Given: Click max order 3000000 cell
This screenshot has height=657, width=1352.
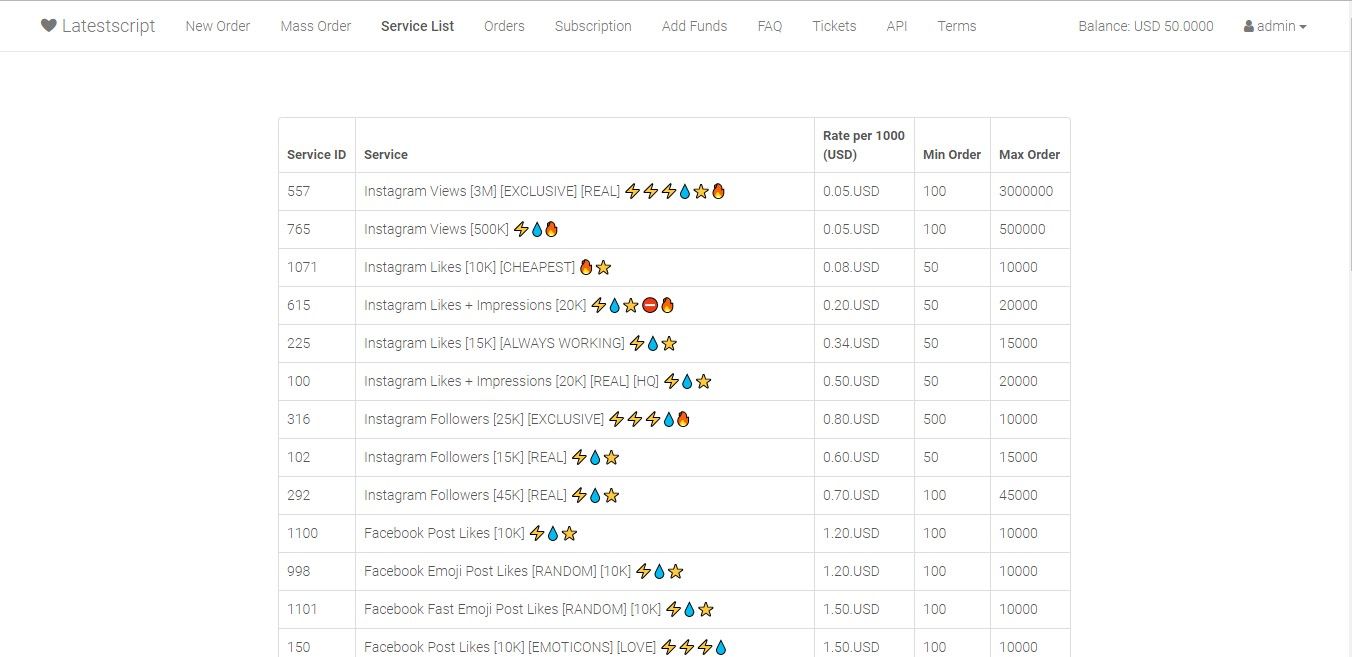Looking at the screenshot, I should point(1030,191).
